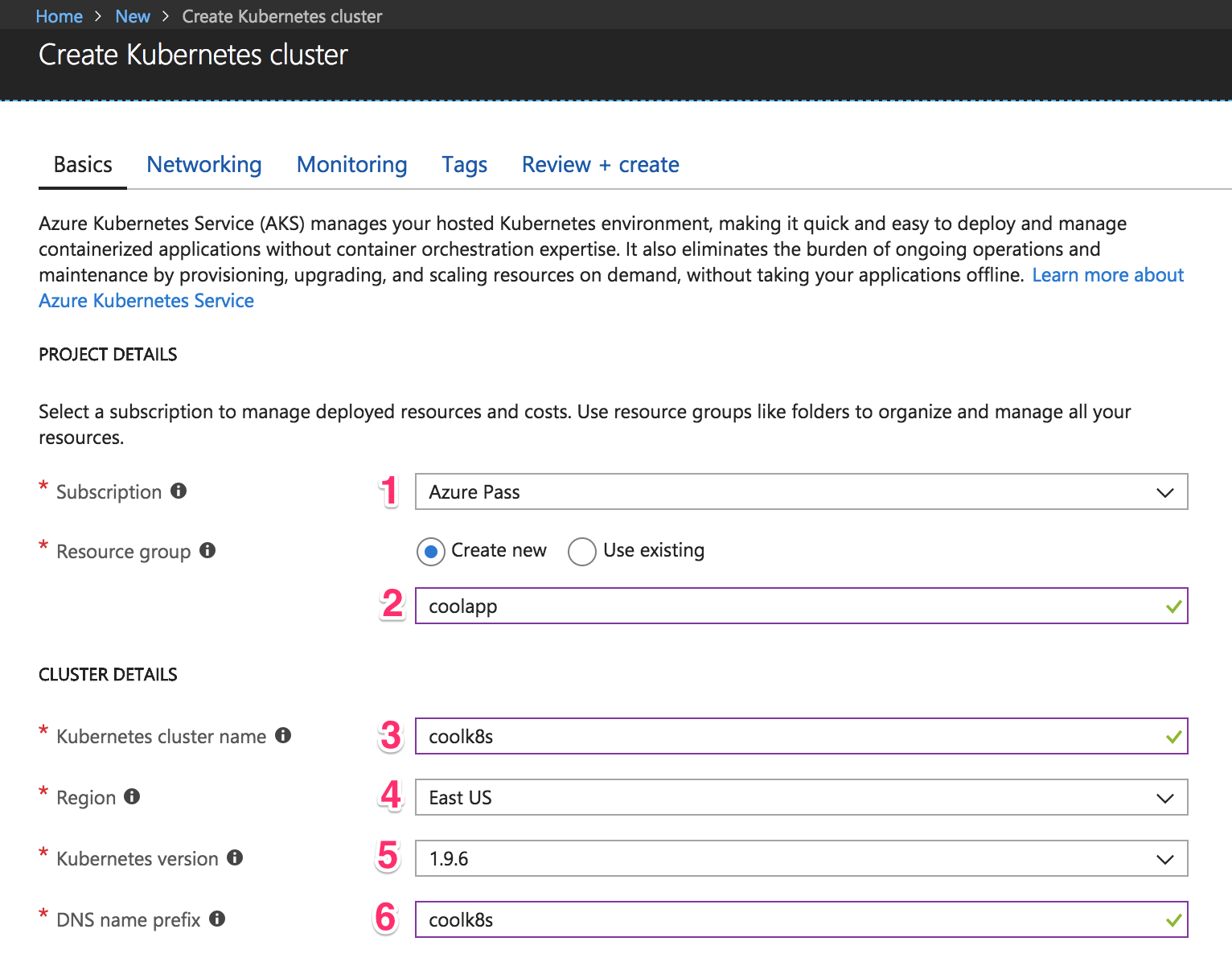This screenshot has height=962, width=1232.
Task: Select the Tags tab
Action: [465, 165]
